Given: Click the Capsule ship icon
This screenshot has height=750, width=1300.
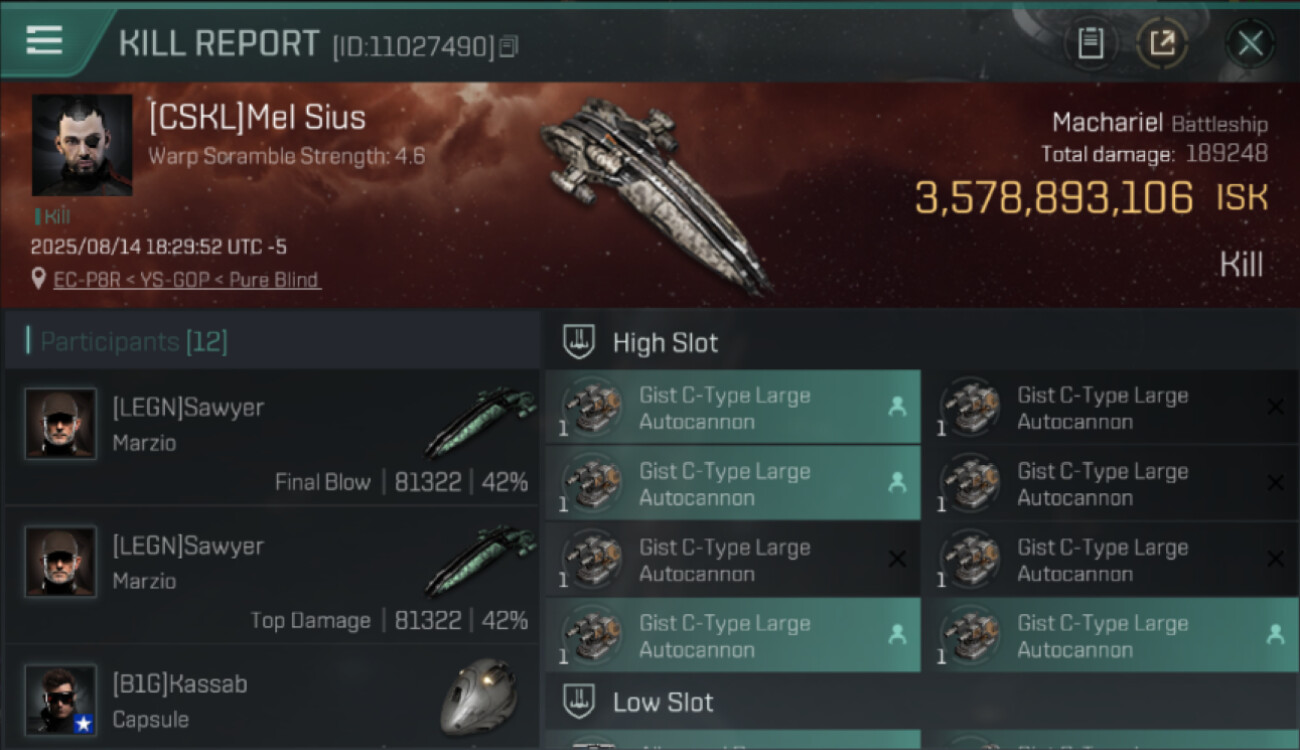Looking at the screenshot, I should (479, 695).
